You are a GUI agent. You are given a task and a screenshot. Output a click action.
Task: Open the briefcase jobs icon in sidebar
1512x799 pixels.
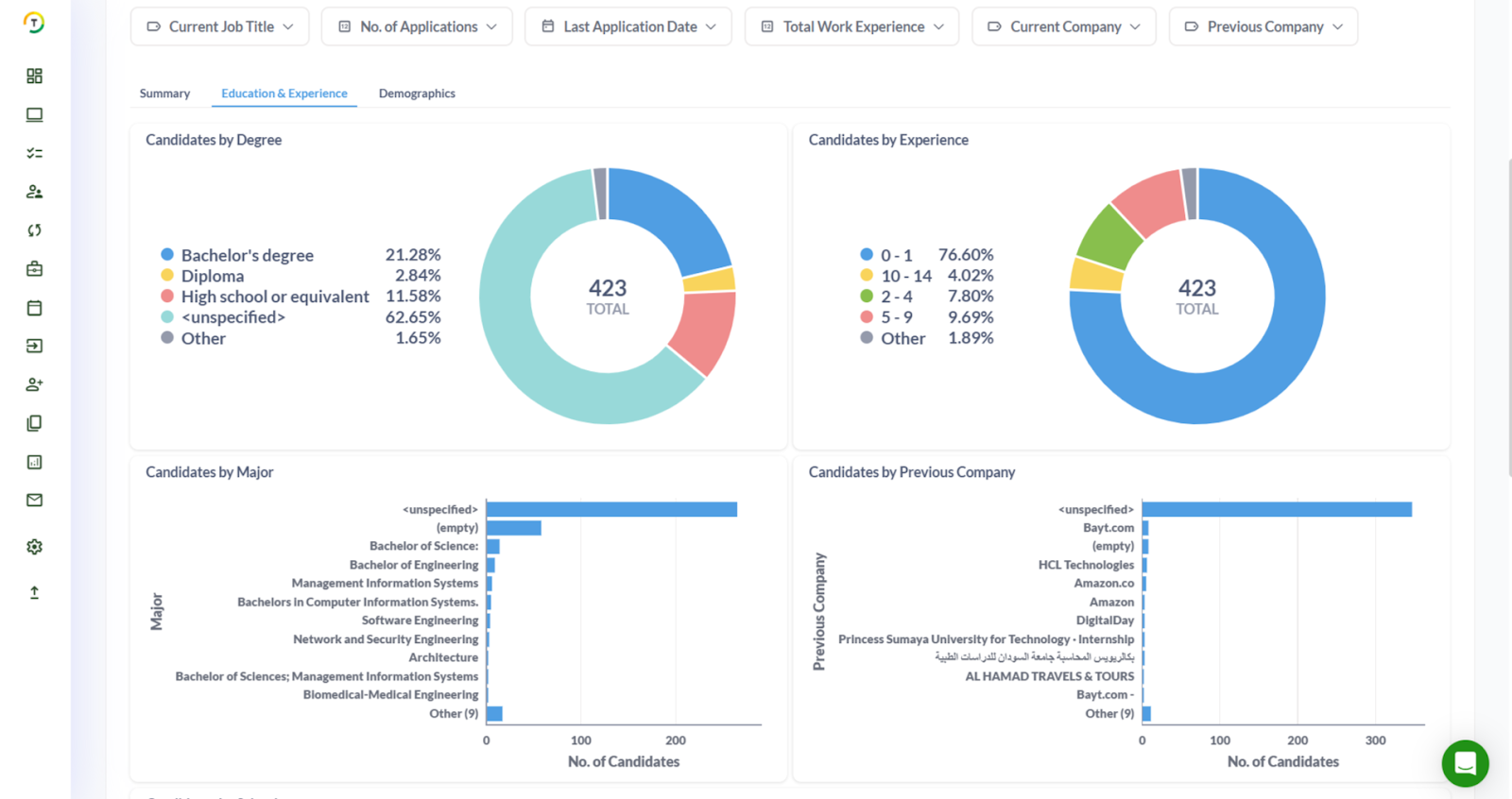[34, 269]
